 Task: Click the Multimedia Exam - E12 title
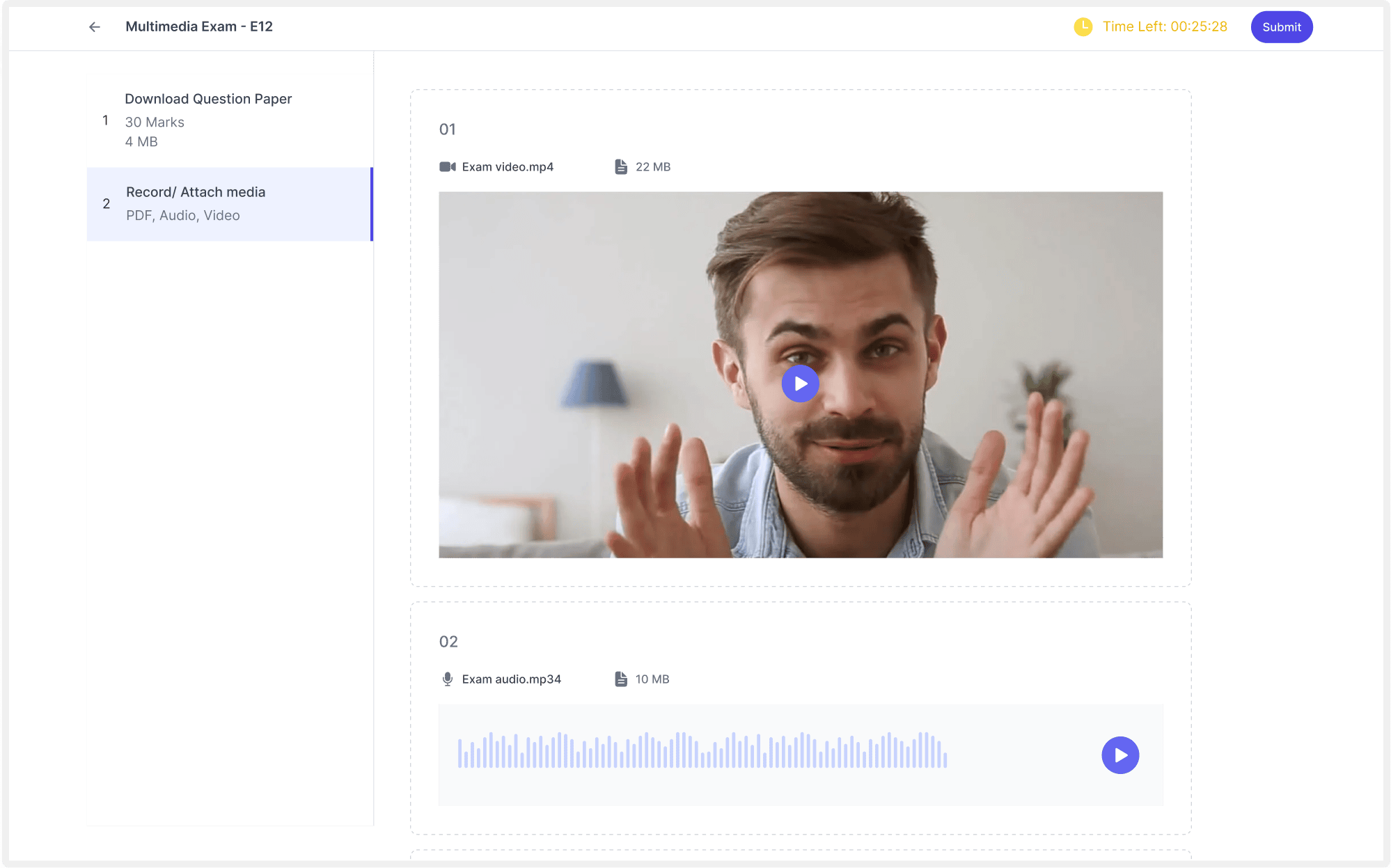pos(199,27)
